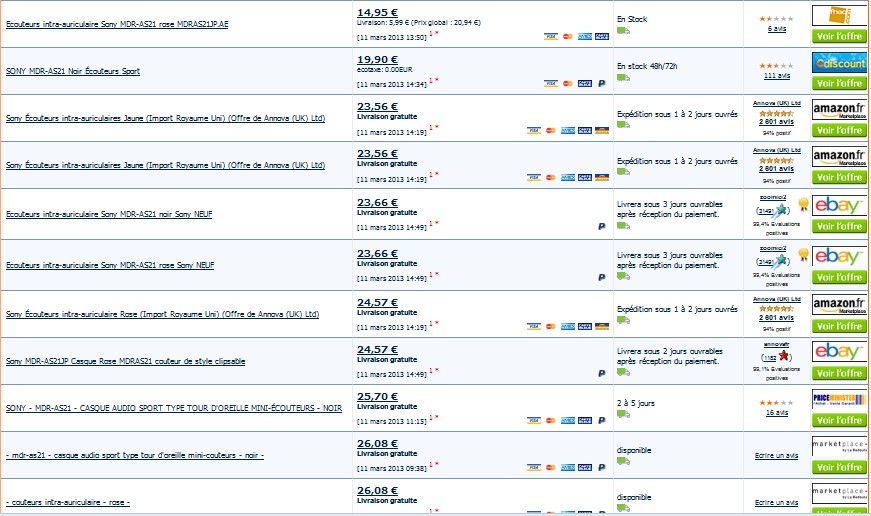Click the 14,95 € price
Screen dimensions: 871x516
377,12
